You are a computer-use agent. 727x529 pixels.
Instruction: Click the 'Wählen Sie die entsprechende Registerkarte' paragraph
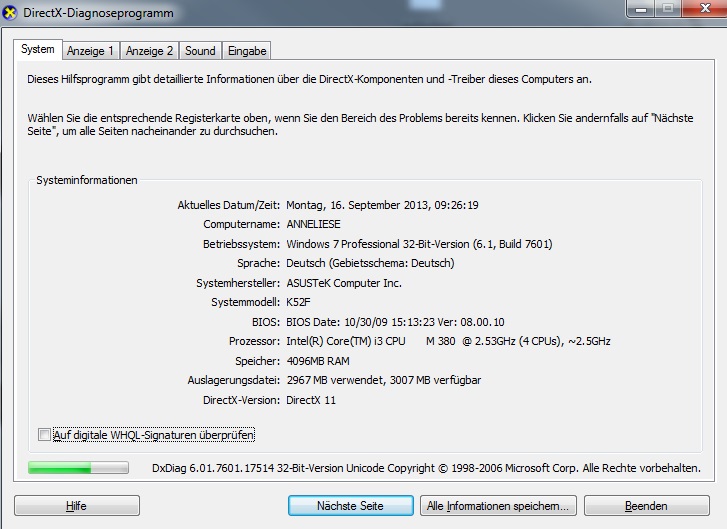[360, 124]
